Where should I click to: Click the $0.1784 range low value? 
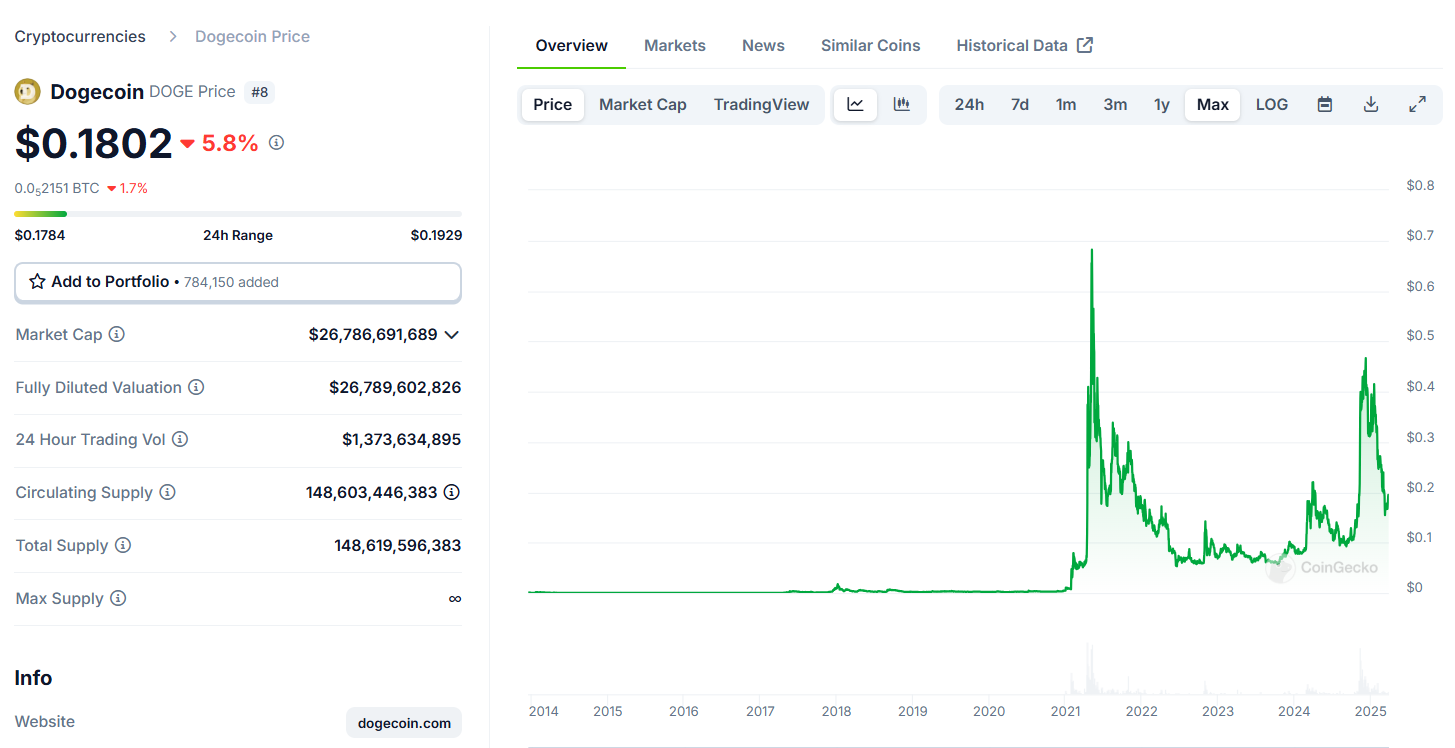point(40,235)
